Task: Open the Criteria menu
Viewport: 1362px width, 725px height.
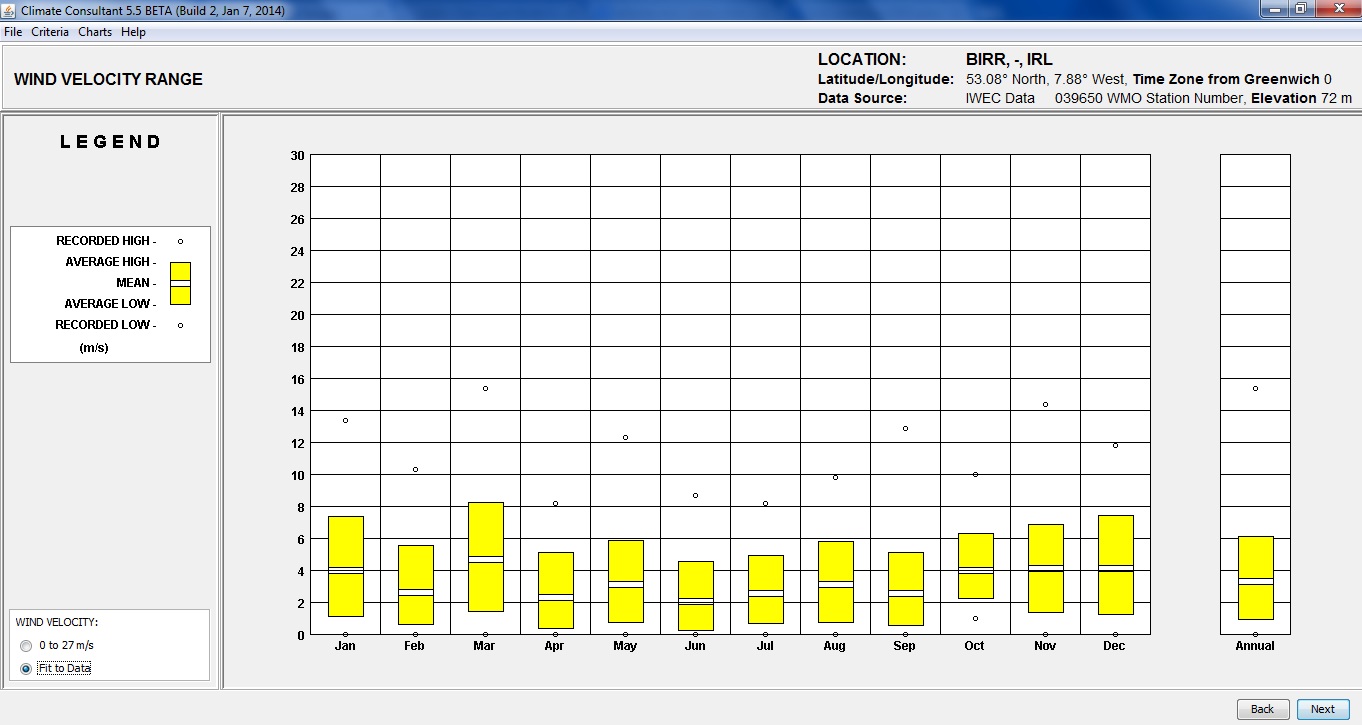Action: click(50, 32)
